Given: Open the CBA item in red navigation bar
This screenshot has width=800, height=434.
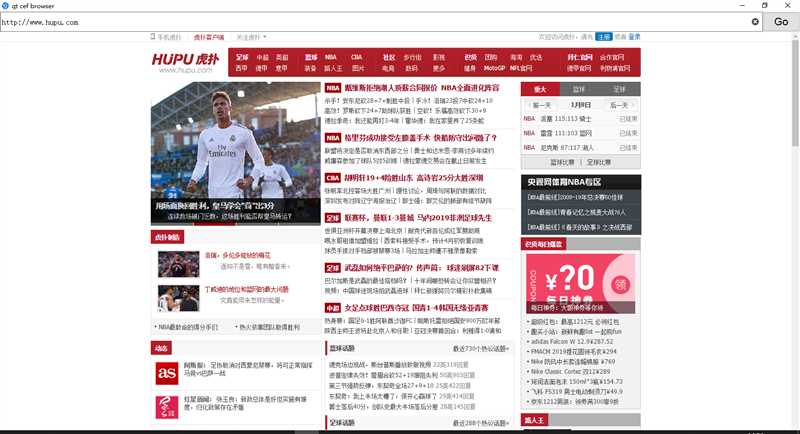Looking at the screenshot, I should (356, 57).
